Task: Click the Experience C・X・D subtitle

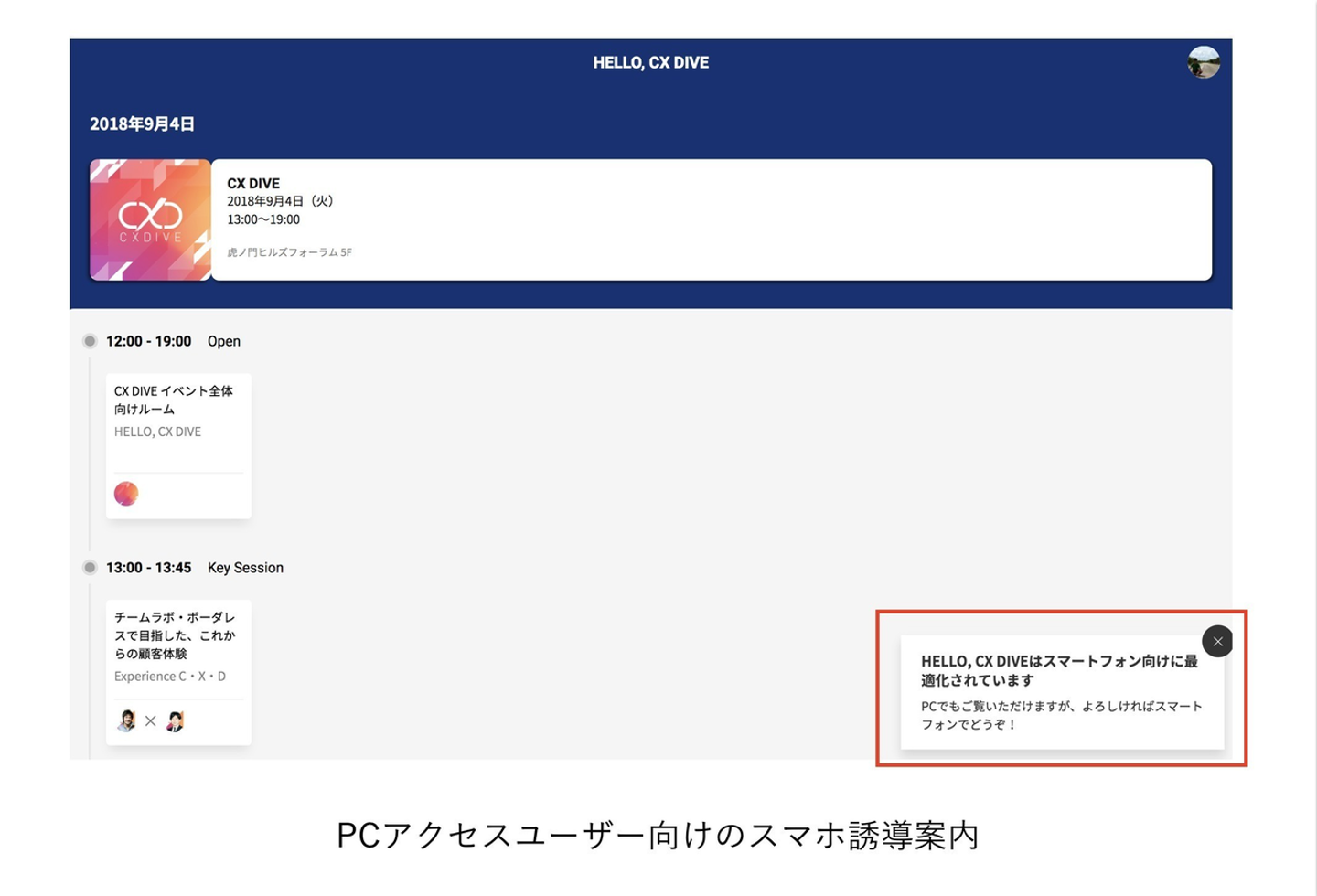Action: pyautogui.click(x=170, y=677)
